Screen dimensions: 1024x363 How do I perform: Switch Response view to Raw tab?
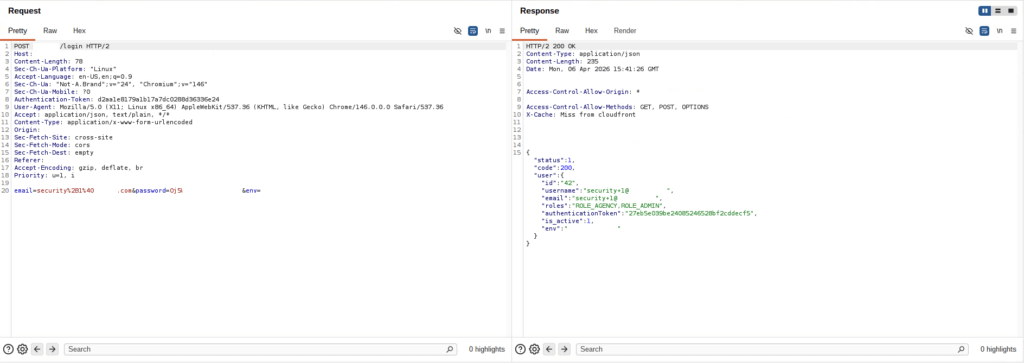562,31
